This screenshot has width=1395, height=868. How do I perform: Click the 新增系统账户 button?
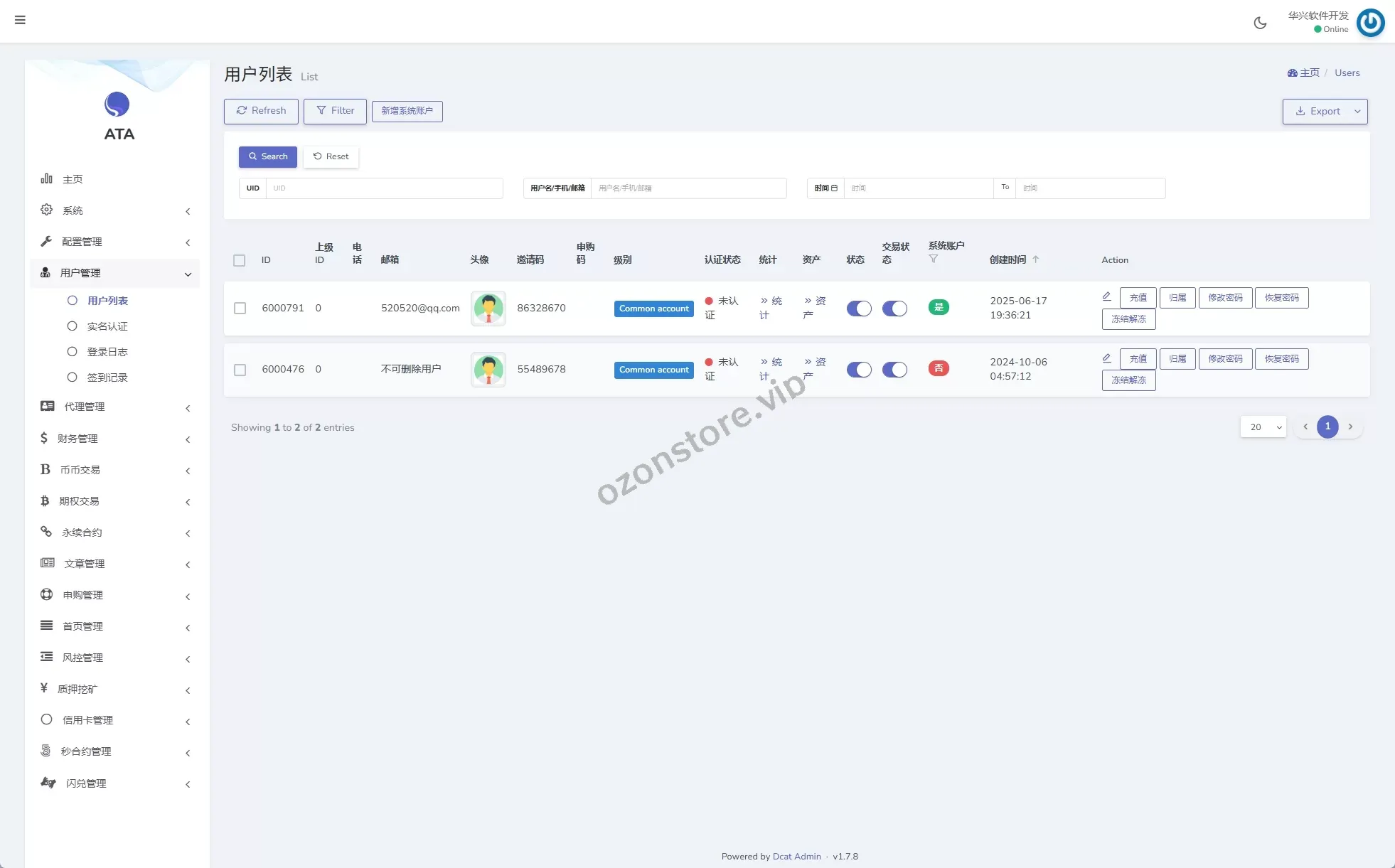tap(407, 111)
